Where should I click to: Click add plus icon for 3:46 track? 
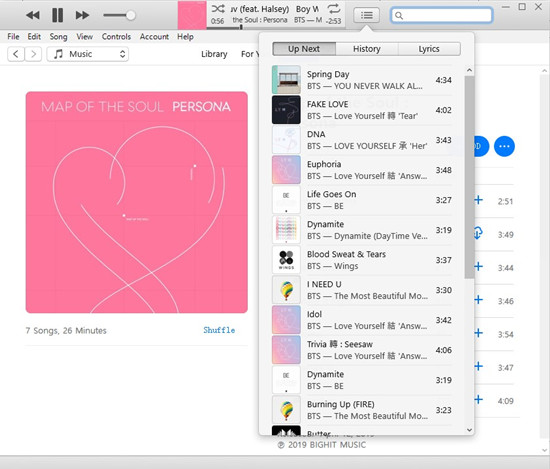tap(478, 300)
